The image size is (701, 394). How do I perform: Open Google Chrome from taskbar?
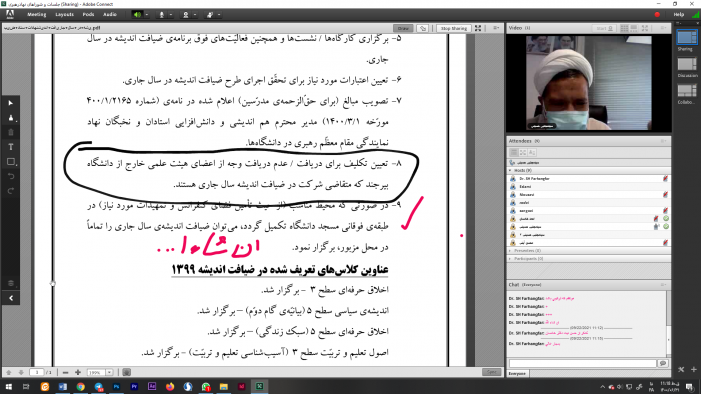coord(80,386)
